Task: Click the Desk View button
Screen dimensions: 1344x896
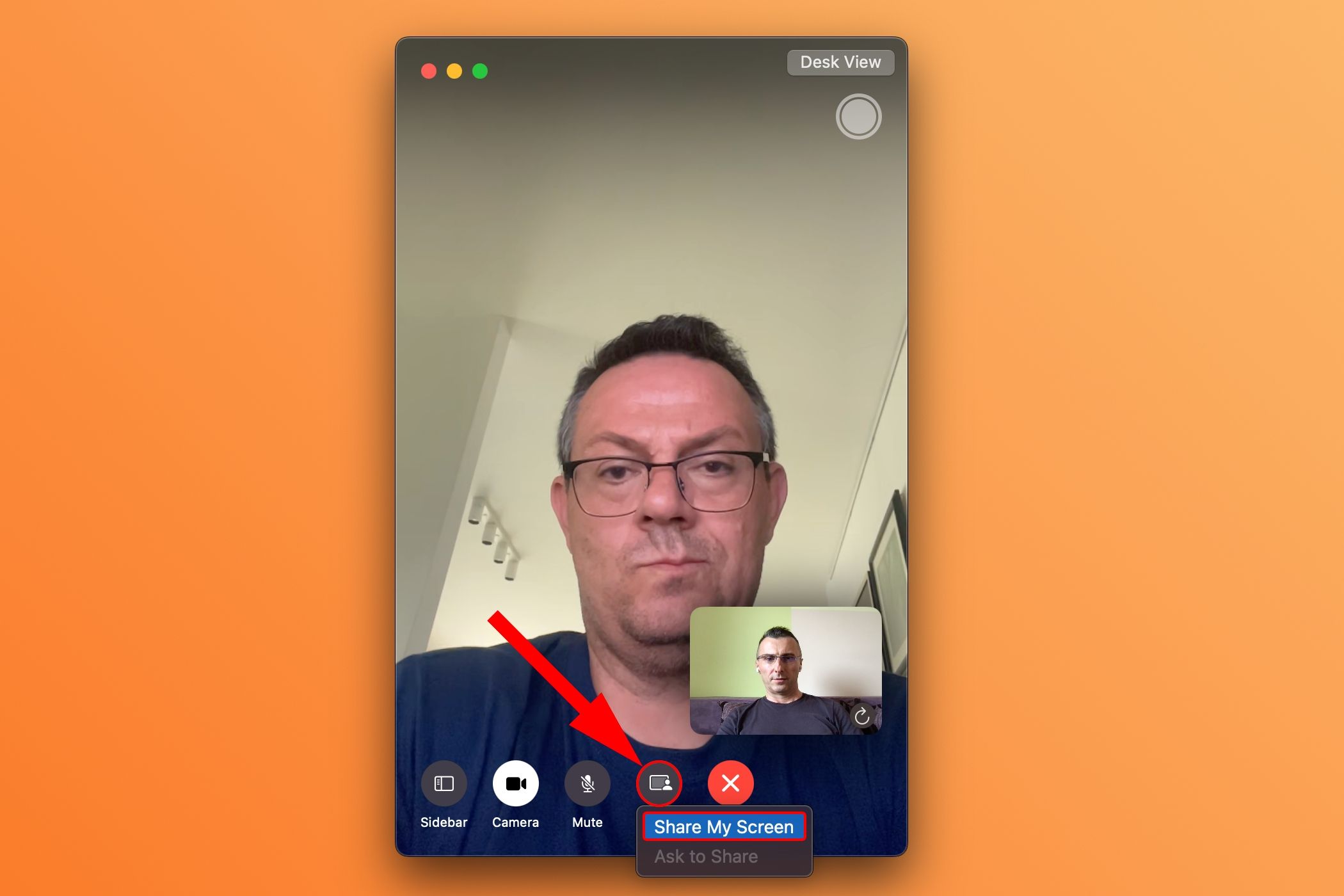Action: 841,62
